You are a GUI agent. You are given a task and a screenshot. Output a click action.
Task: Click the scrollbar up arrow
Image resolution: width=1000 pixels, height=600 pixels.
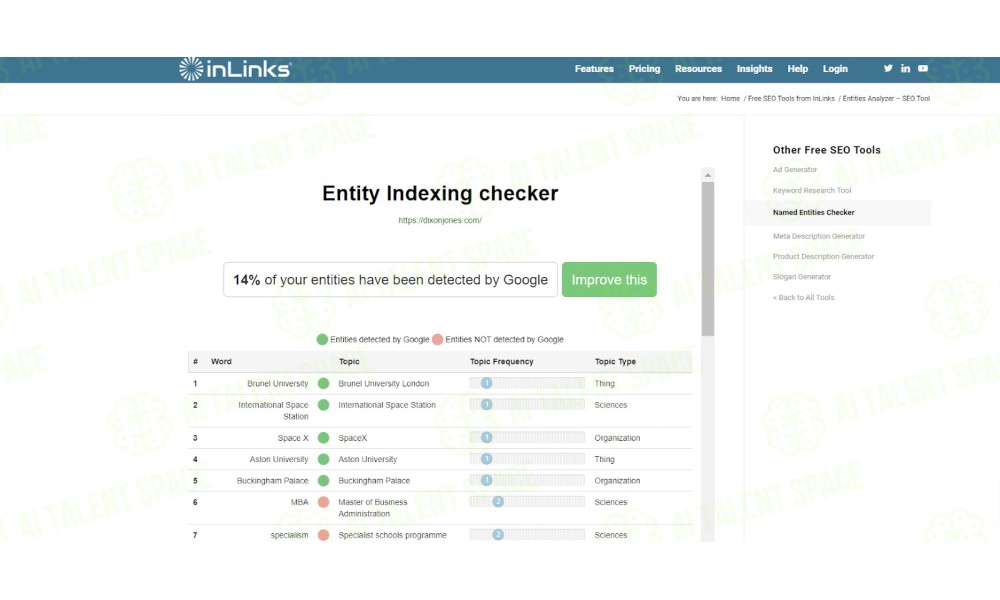(x=707, y=175)
